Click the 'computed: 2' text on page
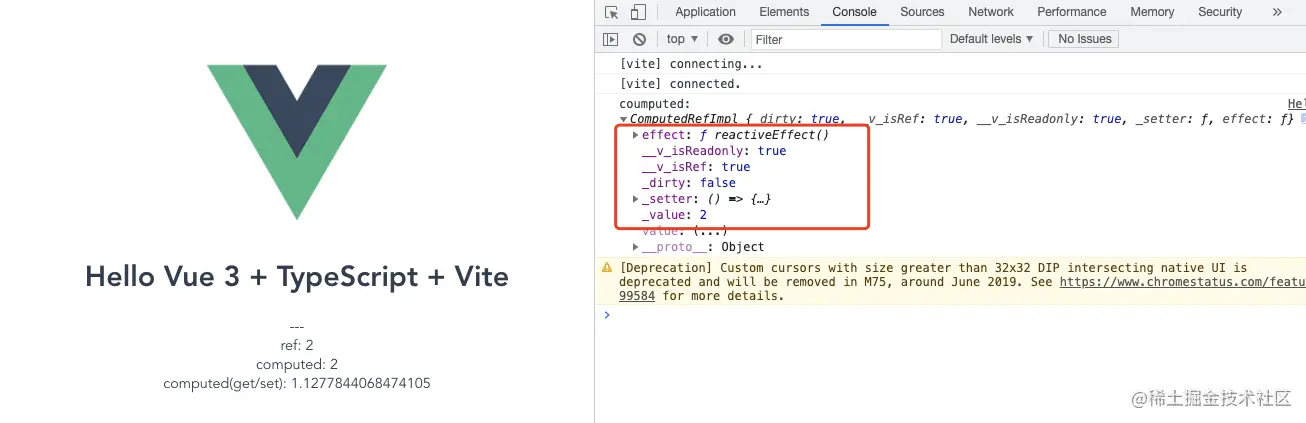Screen dimensions: 1306x423 pyautogui.click(x=297, y=364)
